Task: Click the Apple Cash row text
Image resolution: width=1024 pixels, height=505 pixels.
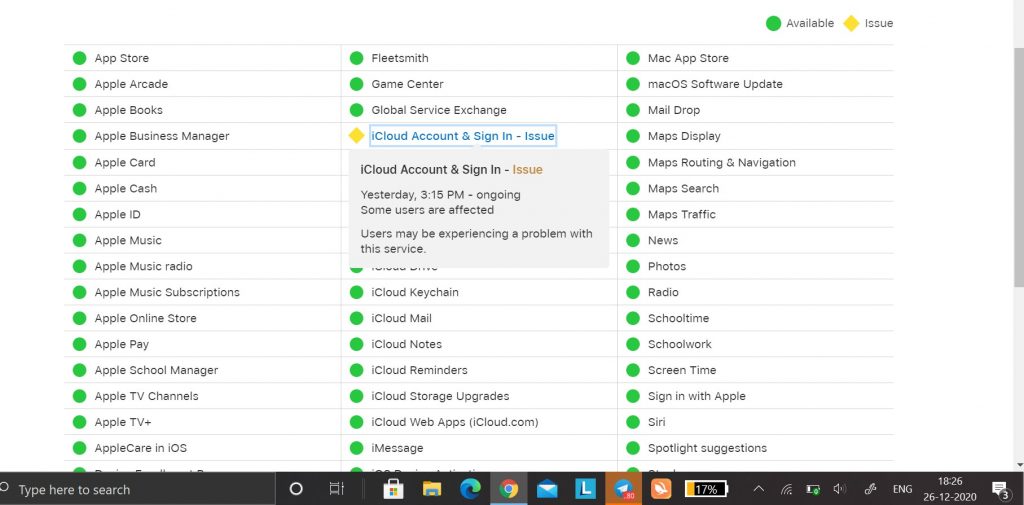Action: [125, 188]
